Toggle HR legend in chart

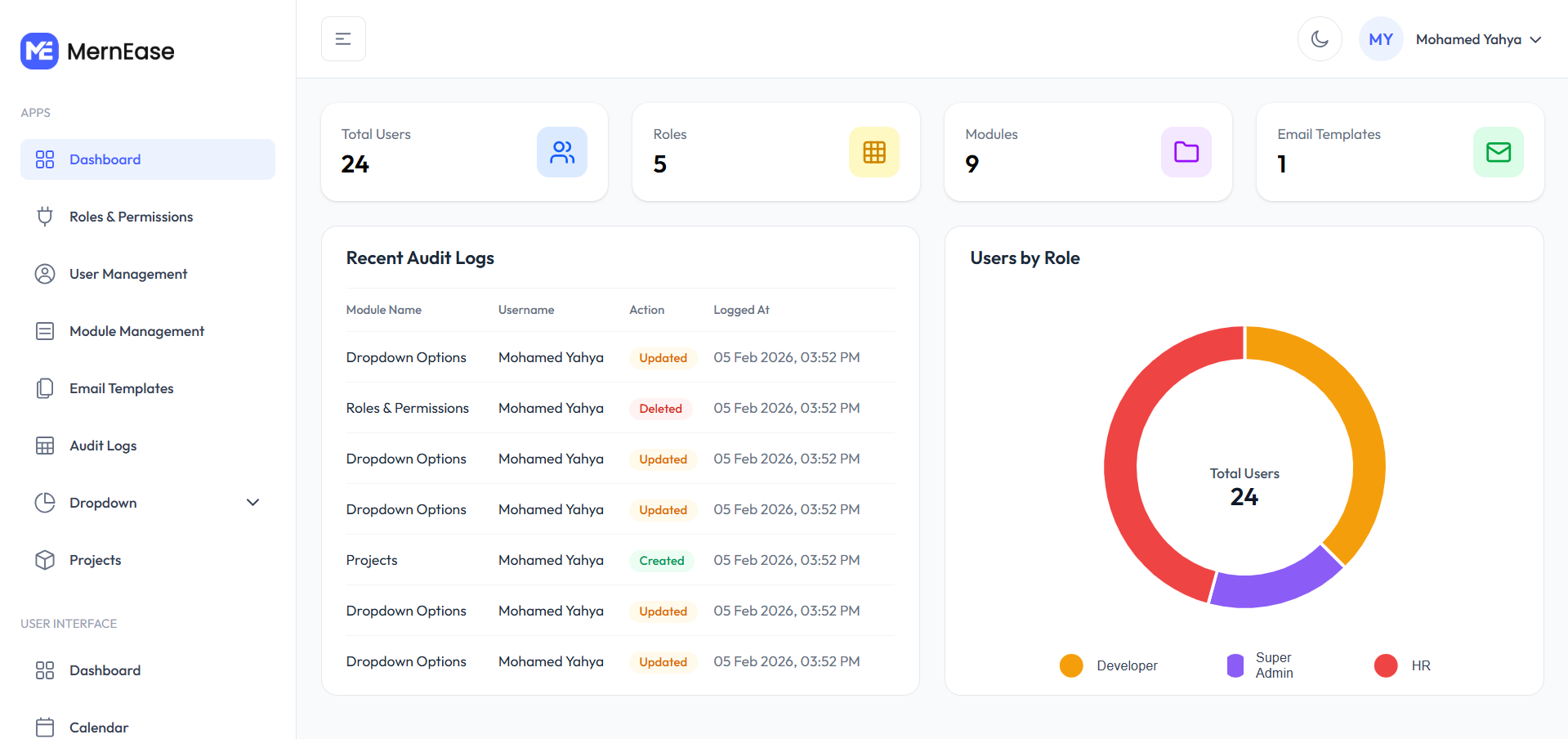point(1402,665)
